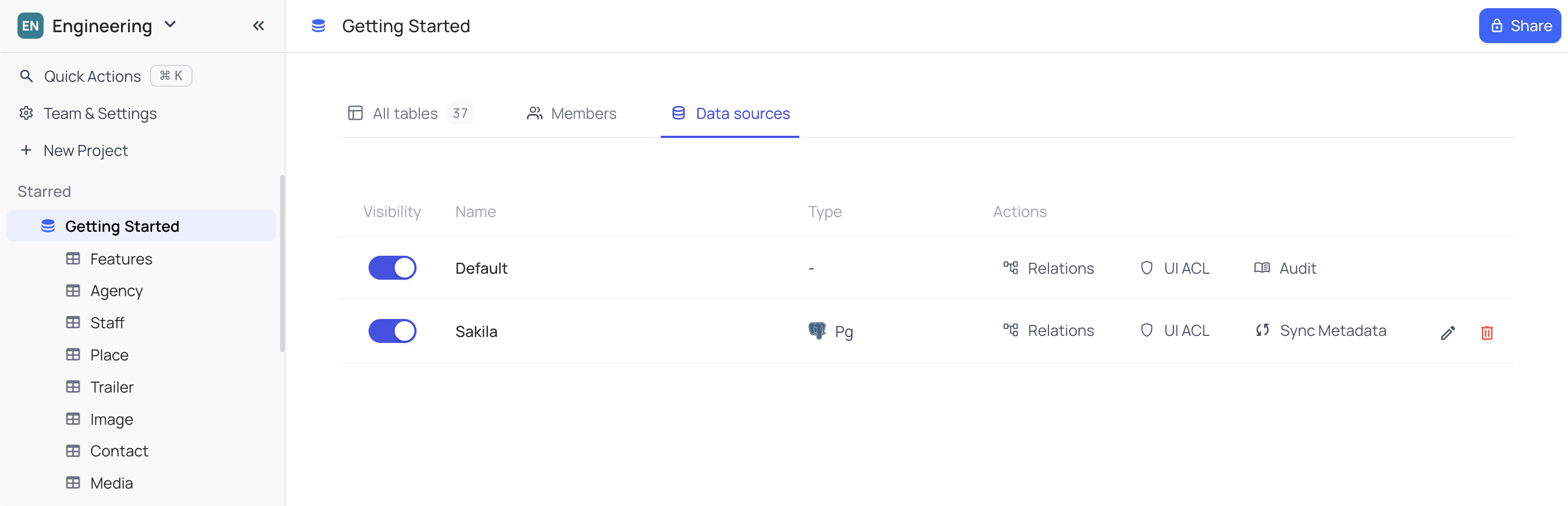Open UI ACL for the Sakila source
1568x506 pixels.
pos(1174,330)
